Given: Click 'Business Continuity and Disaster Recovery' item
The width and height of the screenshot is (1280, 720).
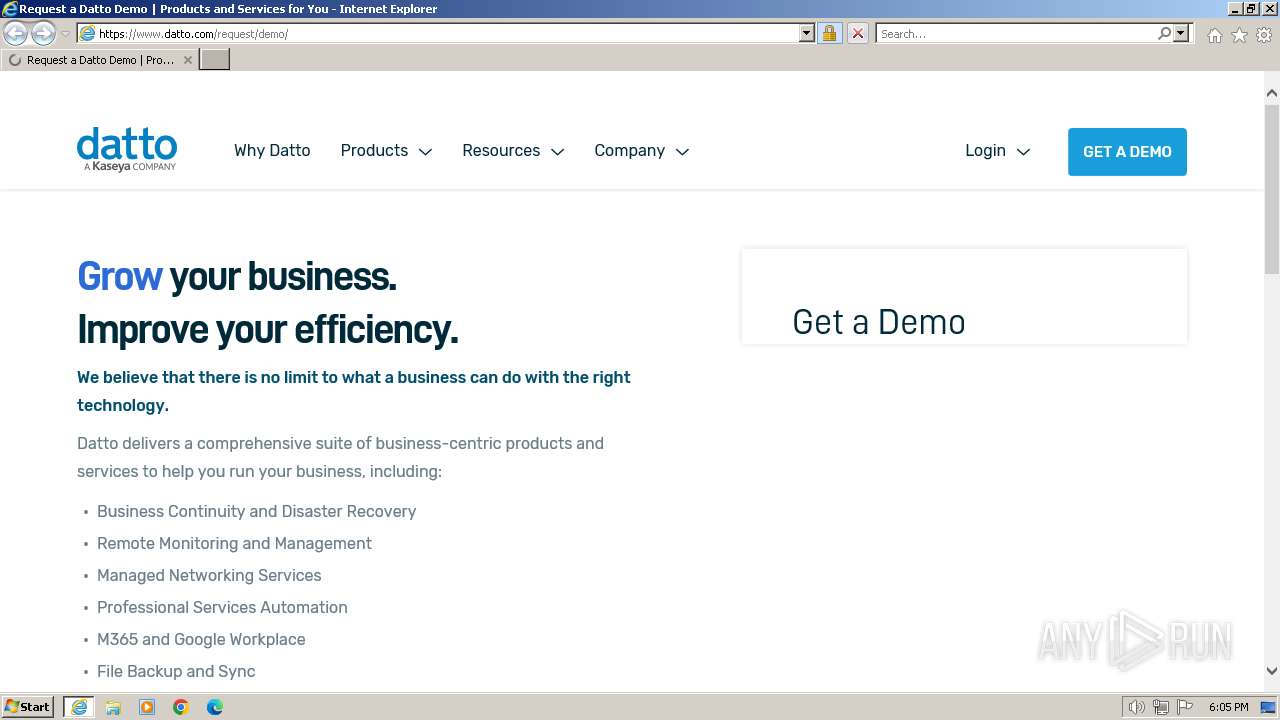Looking at the screenshot, I should (256, 511).
